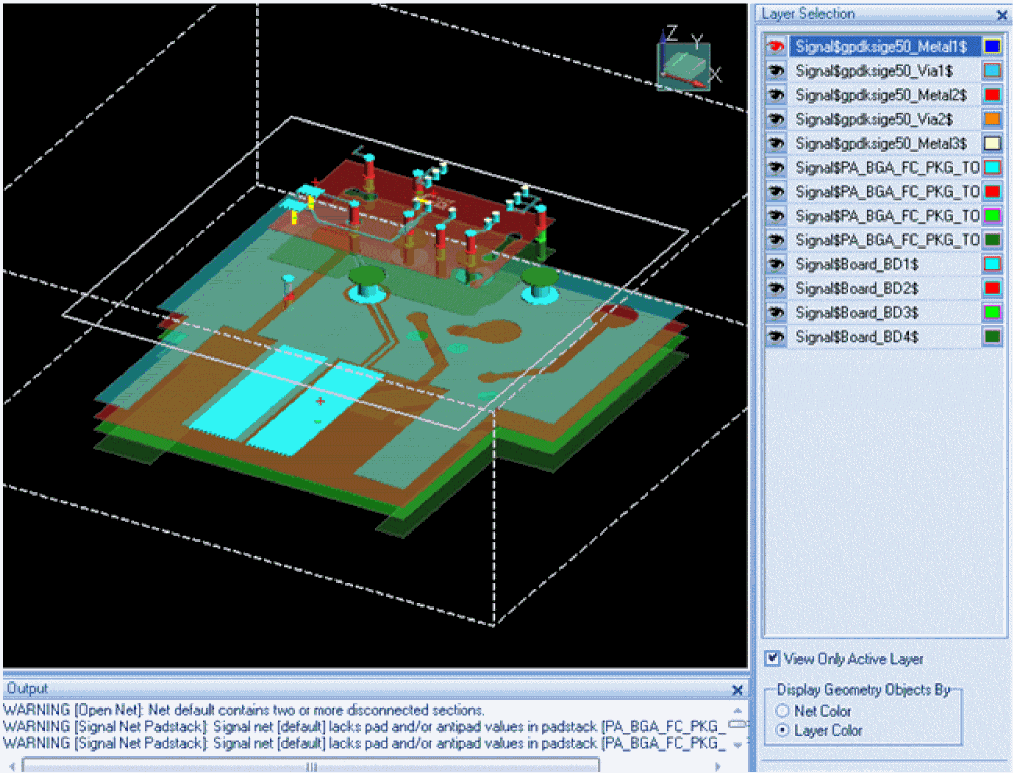The height and width of the screenshot is (773, 1013).
Task: Select the Net Color radio button
Action: coord(783,711)
